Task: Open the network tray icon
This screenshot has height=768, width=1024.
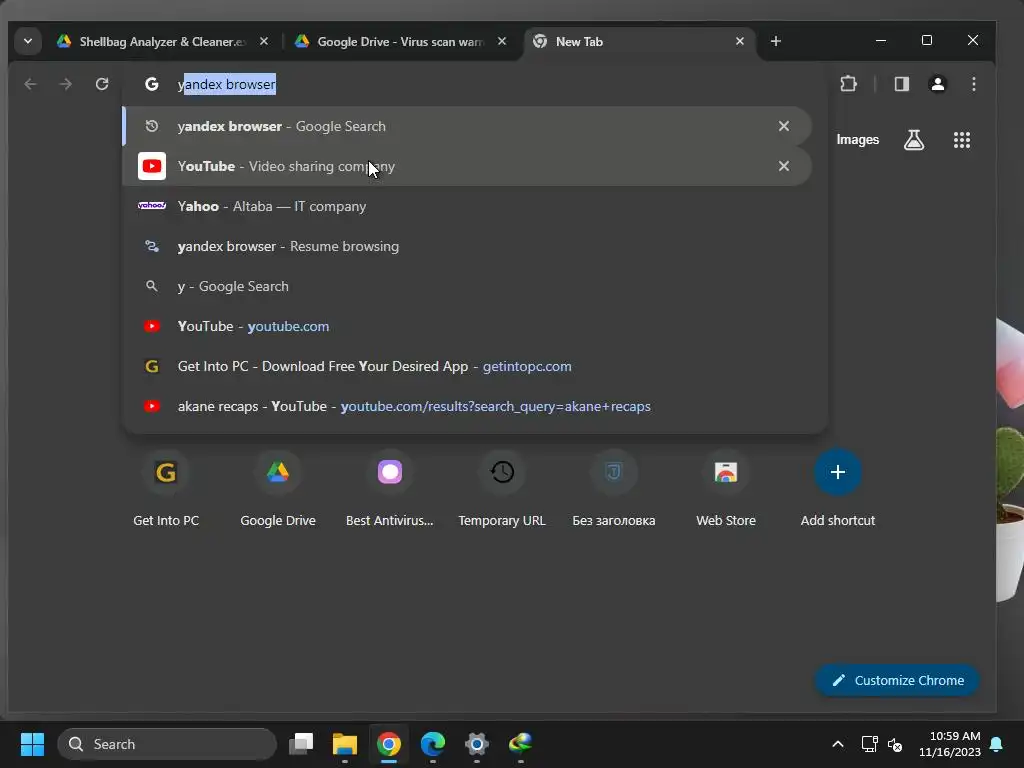Action: pos(869,744)
